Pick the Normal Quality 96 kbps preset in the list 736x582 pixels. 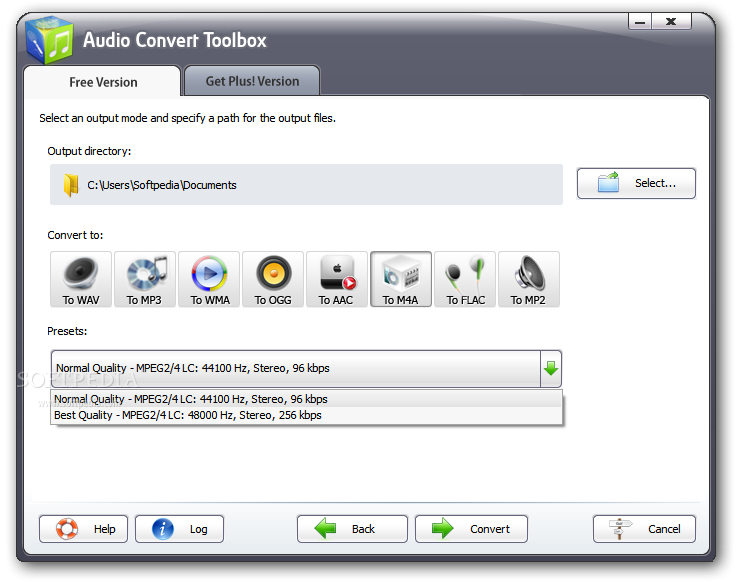(307, 399)
